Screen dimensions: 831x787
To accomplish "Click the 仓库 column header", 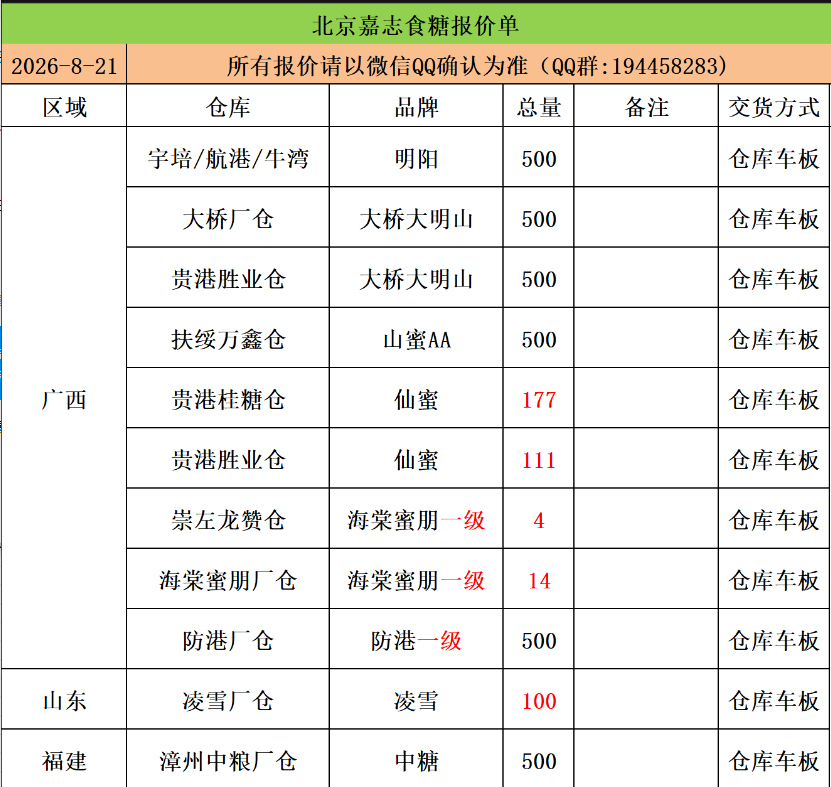I will tap(228, 107).
